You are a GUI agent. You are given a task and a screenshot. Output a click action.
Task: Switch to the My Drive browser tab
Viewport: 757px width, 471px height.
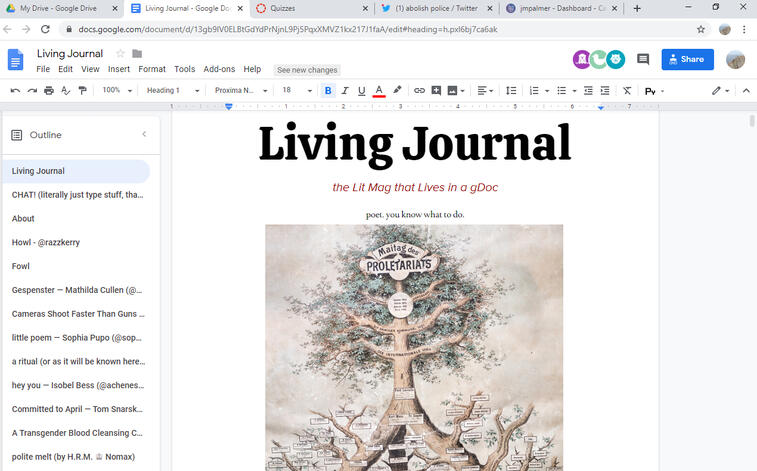click(60, 8)
